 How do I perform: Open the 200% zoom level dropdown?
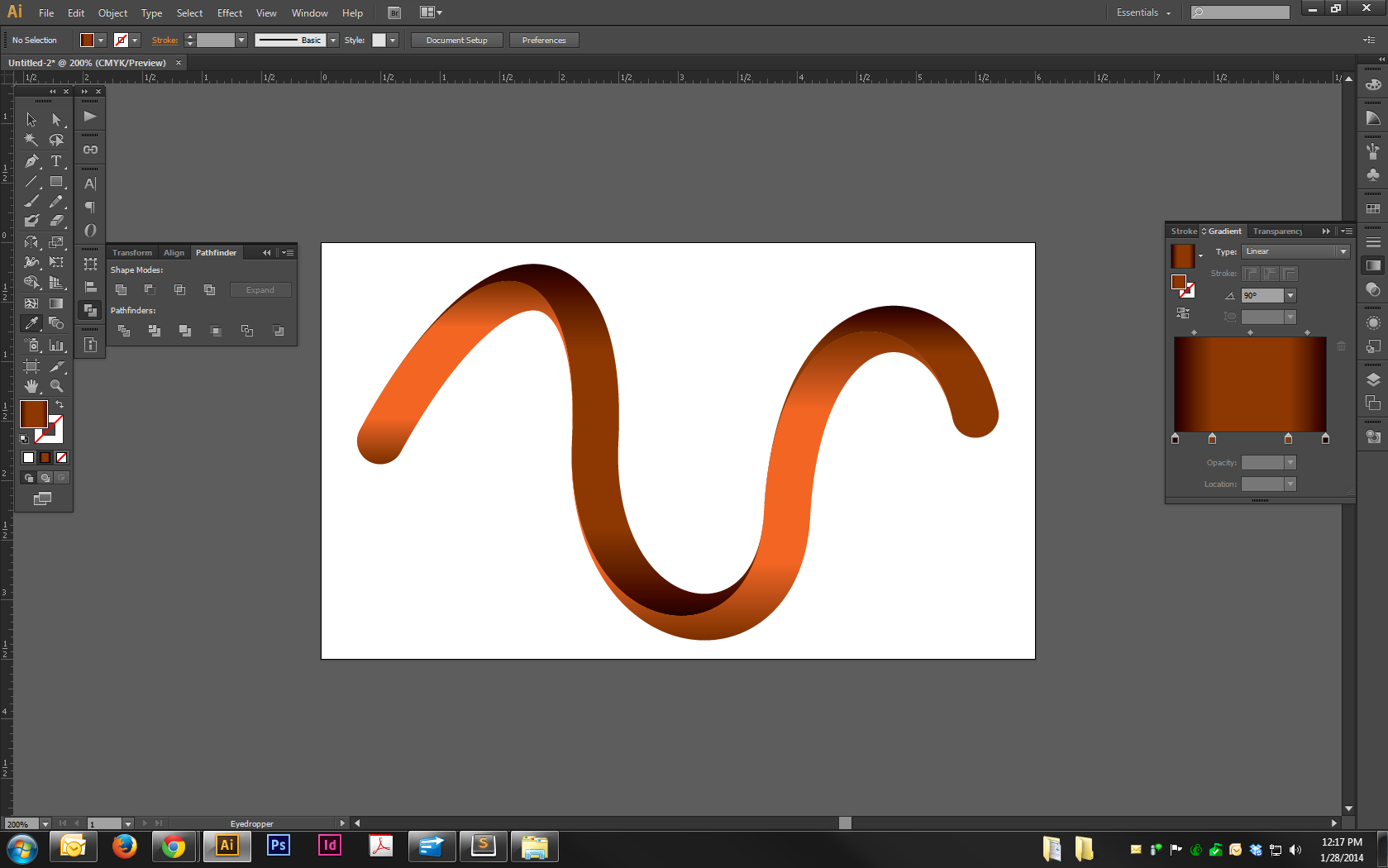(x=45, y=823)
